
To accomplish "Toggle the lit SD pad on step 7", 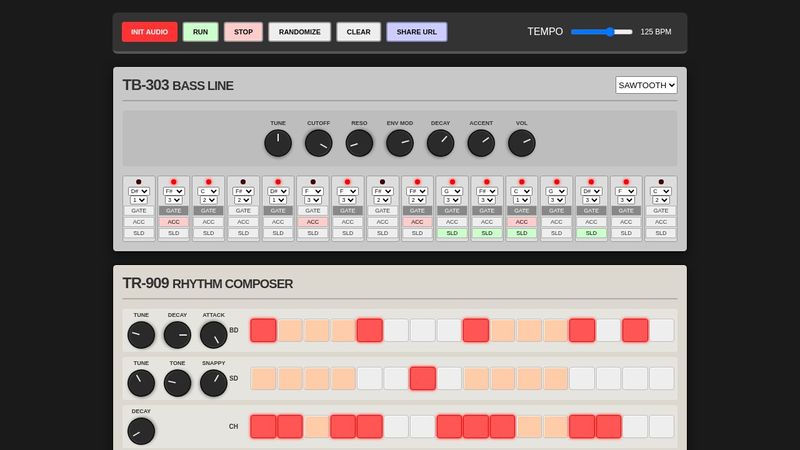I will click(x=423, y=379).
